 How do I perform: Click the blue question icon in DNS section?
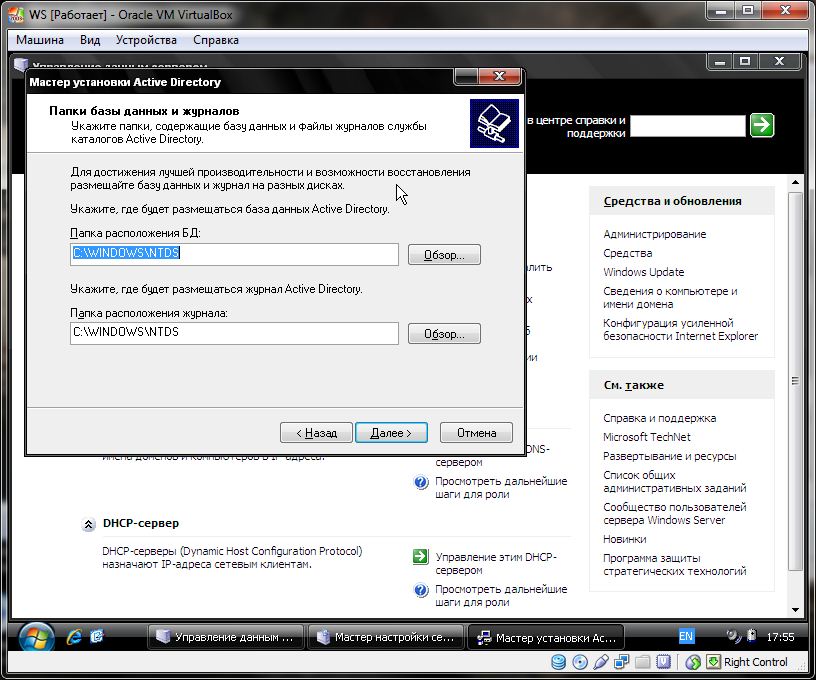(420, 482)
